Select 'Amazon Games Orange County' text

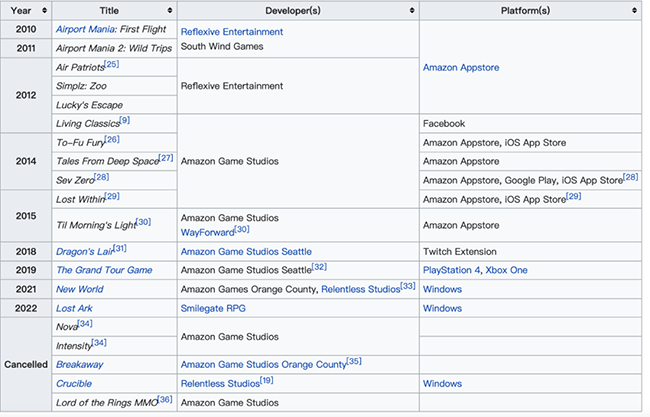point(249,289)
